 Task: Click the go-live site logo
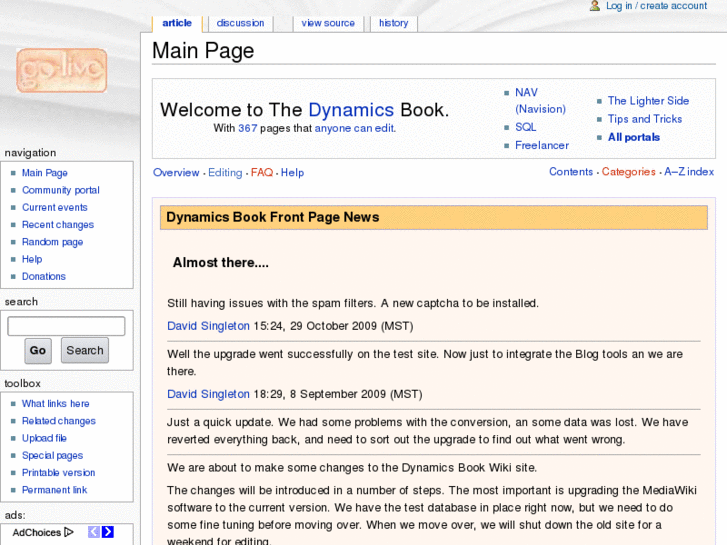[61, 71]
